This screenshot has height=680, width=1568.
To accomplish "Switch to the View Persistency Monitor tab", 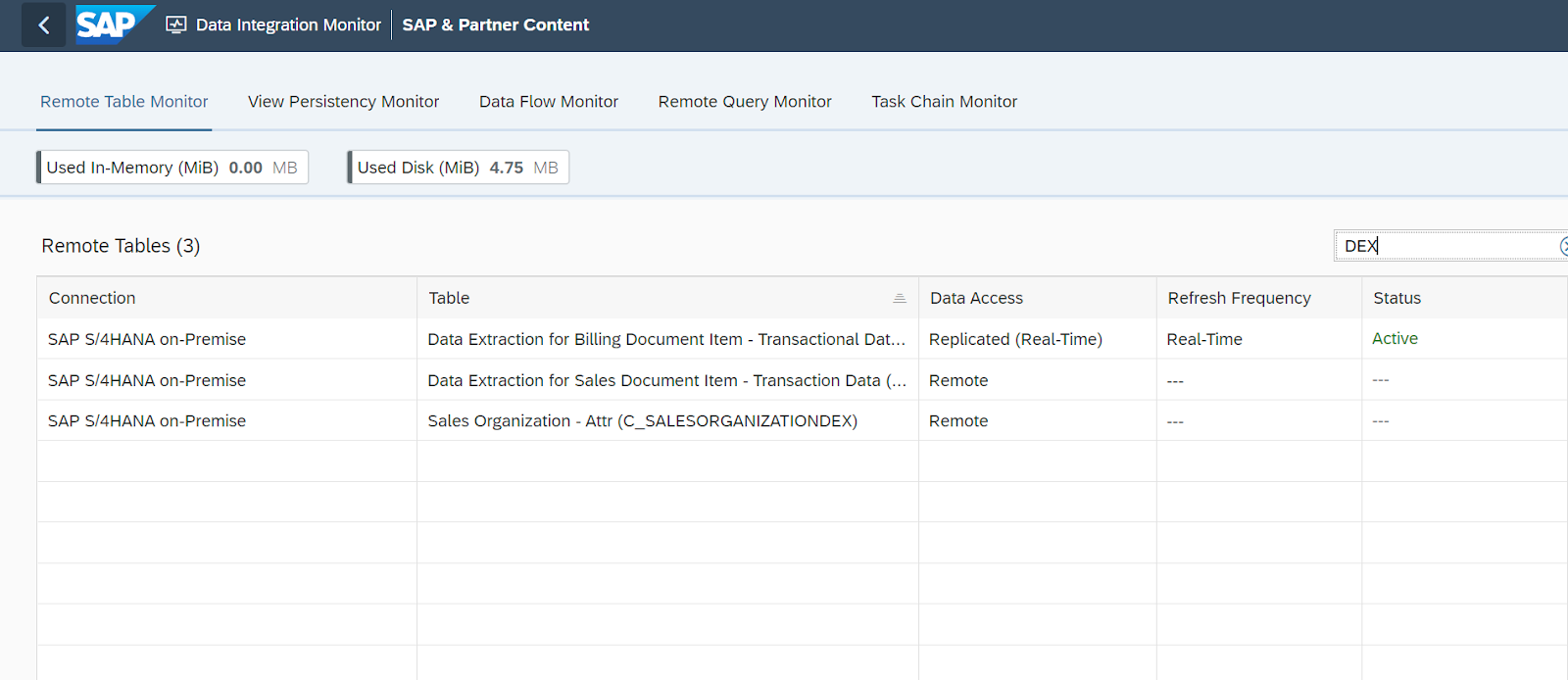I will 343,102.
